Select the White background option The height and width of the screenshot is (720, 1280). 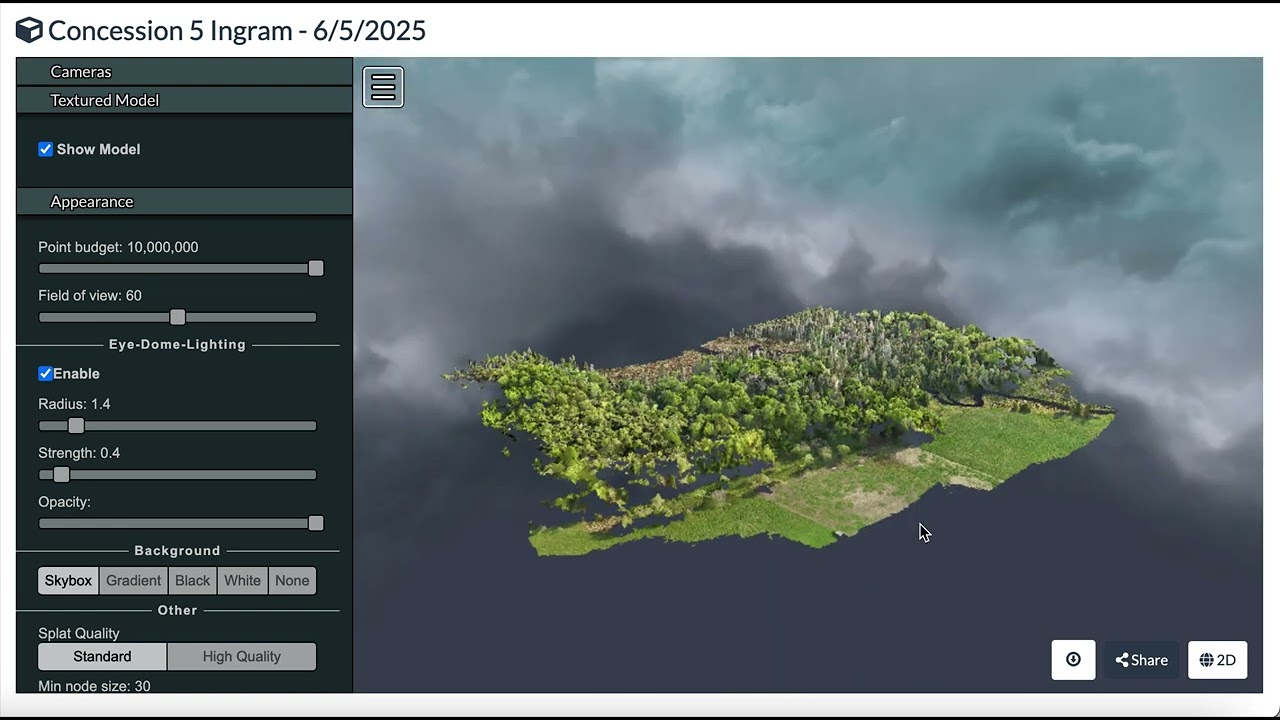click(x=242, y=581)
